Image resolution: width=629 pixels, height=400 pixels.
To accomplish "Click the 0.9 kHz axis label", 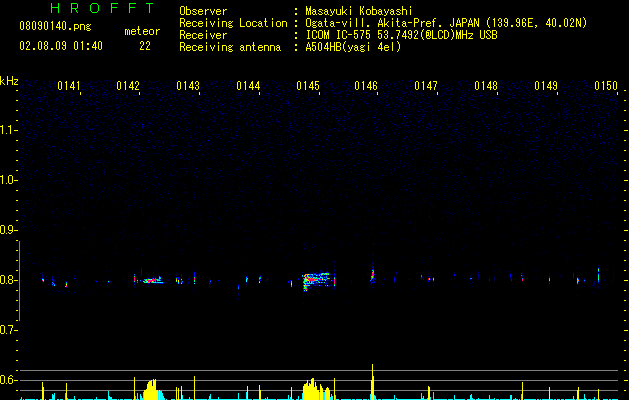I will [8, 230].
